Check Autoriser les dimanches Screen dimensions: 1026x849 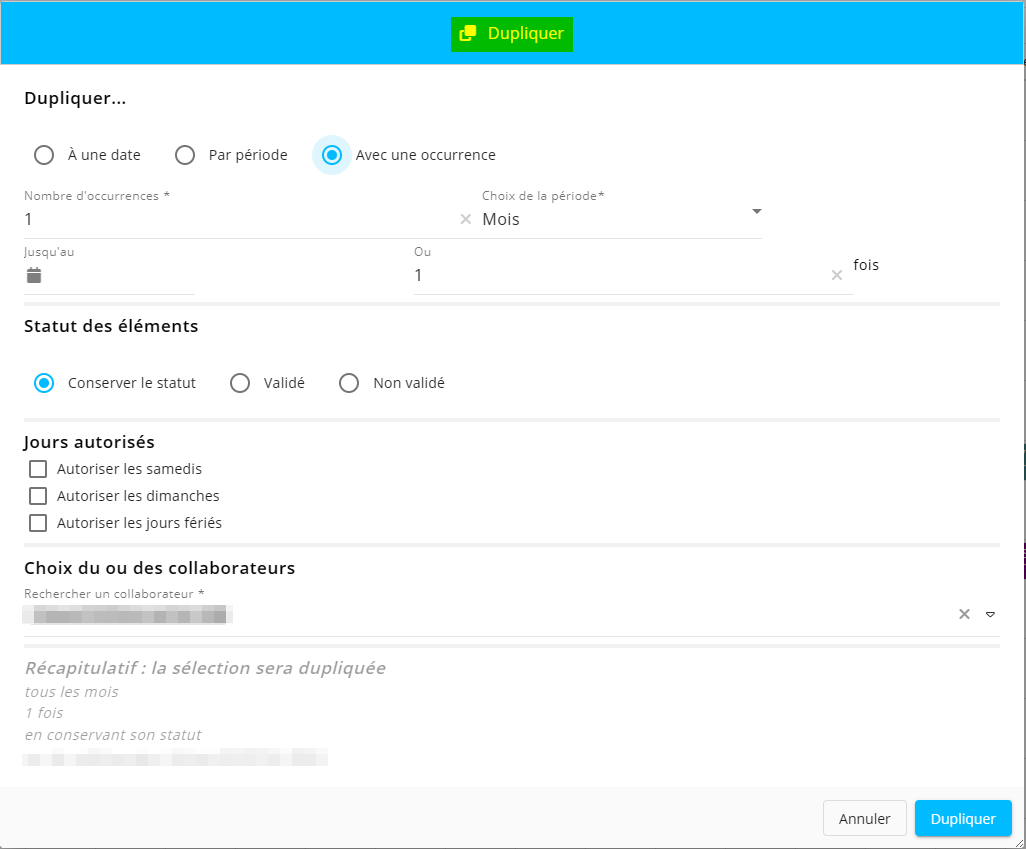38,496
